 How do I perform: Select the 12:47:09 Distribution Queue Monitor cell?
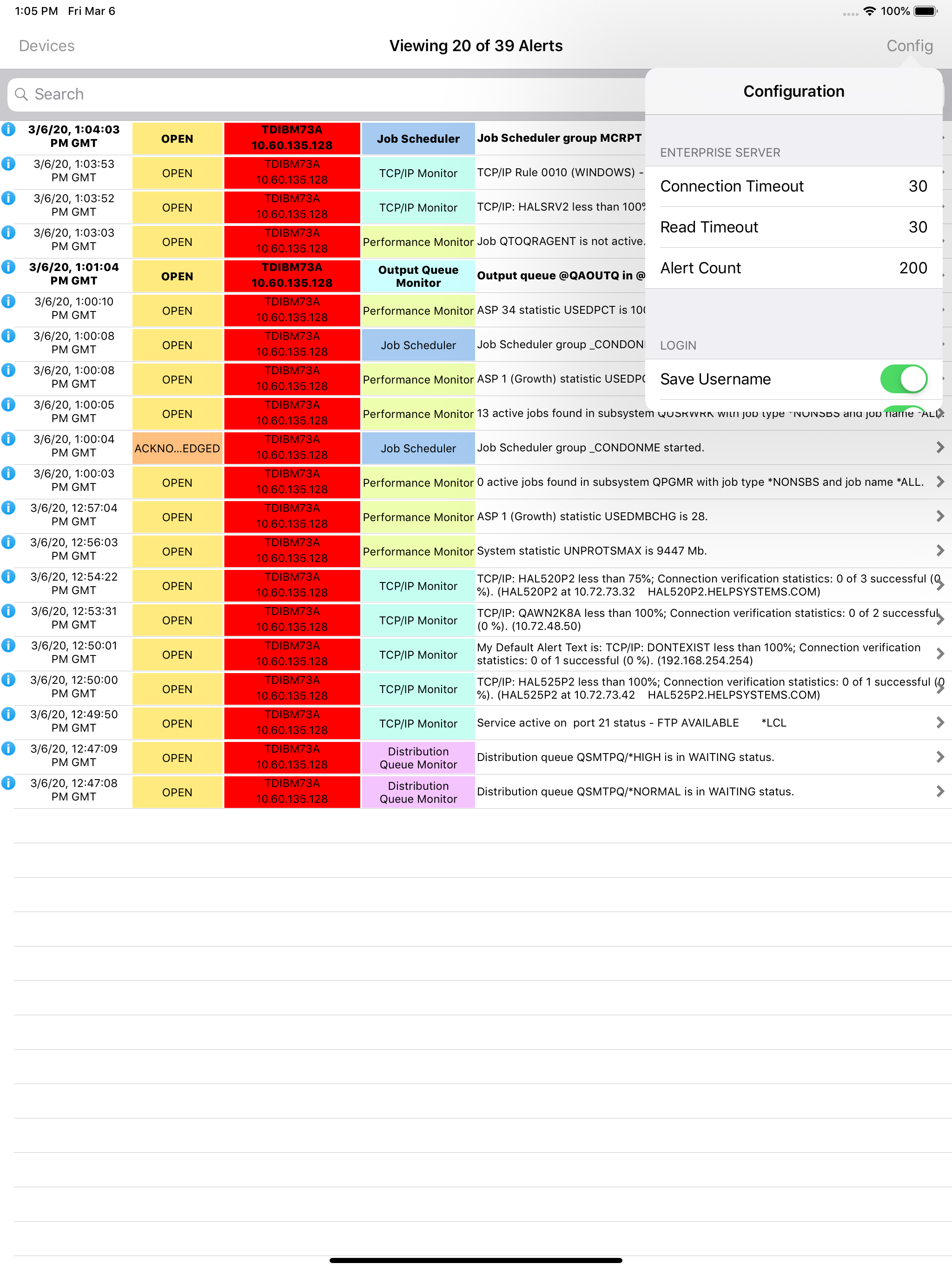point(418,758)
